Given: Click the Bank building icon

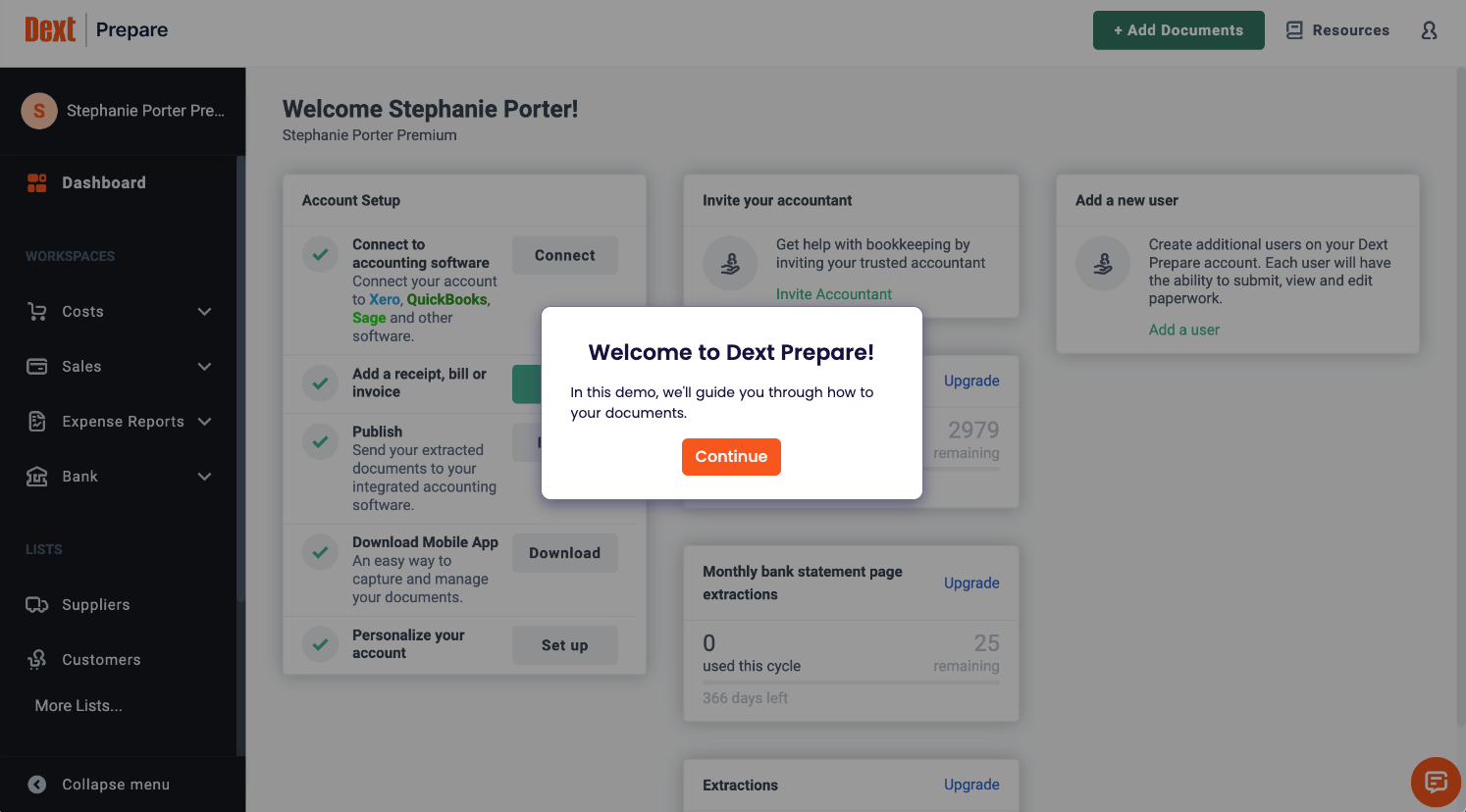Looking at the screenshot, I should (37, 477).
